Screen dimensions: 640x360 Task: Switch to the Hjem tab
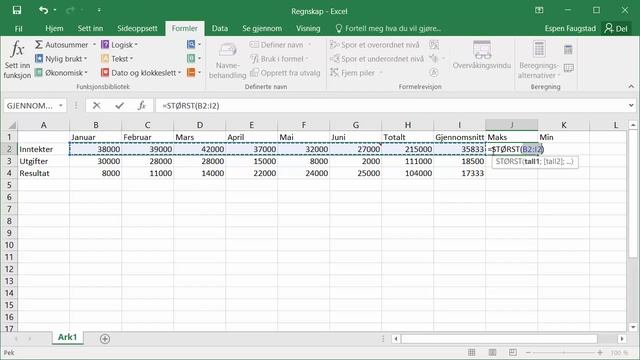pyautogui.click(x=54, y=29)
